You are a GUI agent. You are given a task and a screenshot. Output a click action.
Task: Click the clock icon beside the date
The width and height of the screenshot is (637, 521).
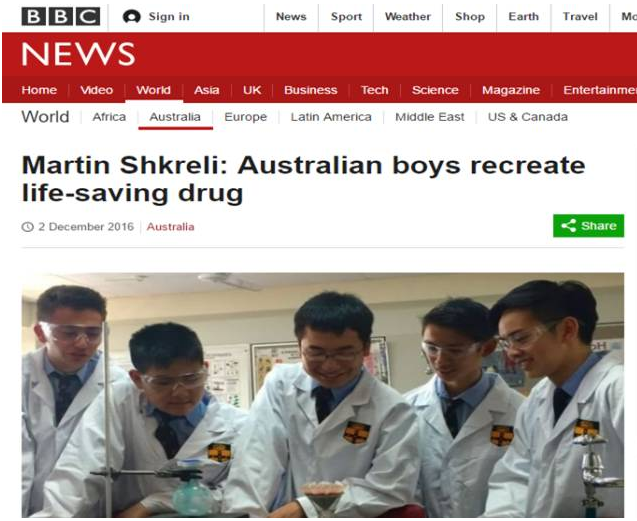[27, 227]
